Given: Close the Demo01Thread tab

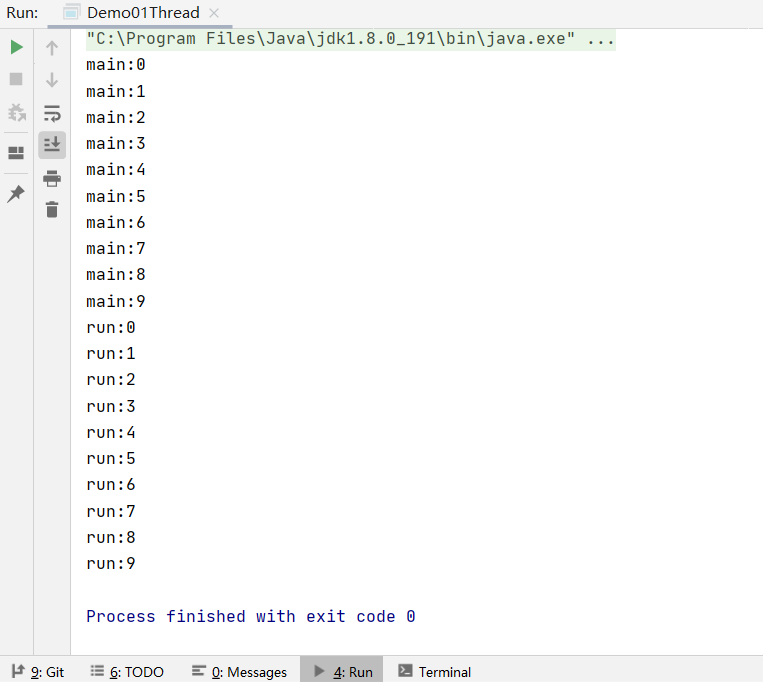Looking at the screenshot, I should point(214,13).
